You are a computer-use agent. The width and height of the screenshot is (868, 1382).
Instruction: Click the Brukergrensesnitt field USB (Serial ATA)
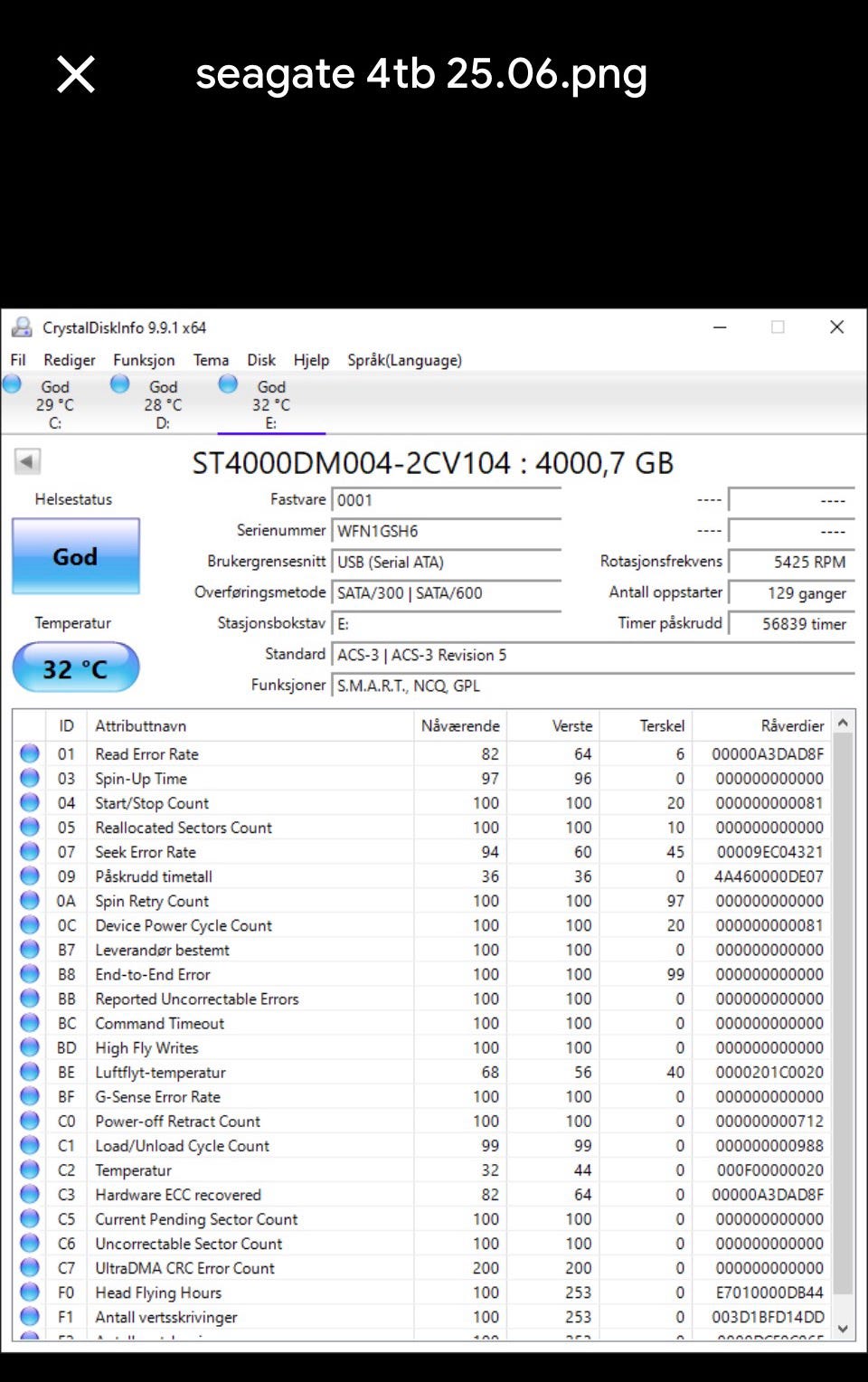[x=447, y=562]
